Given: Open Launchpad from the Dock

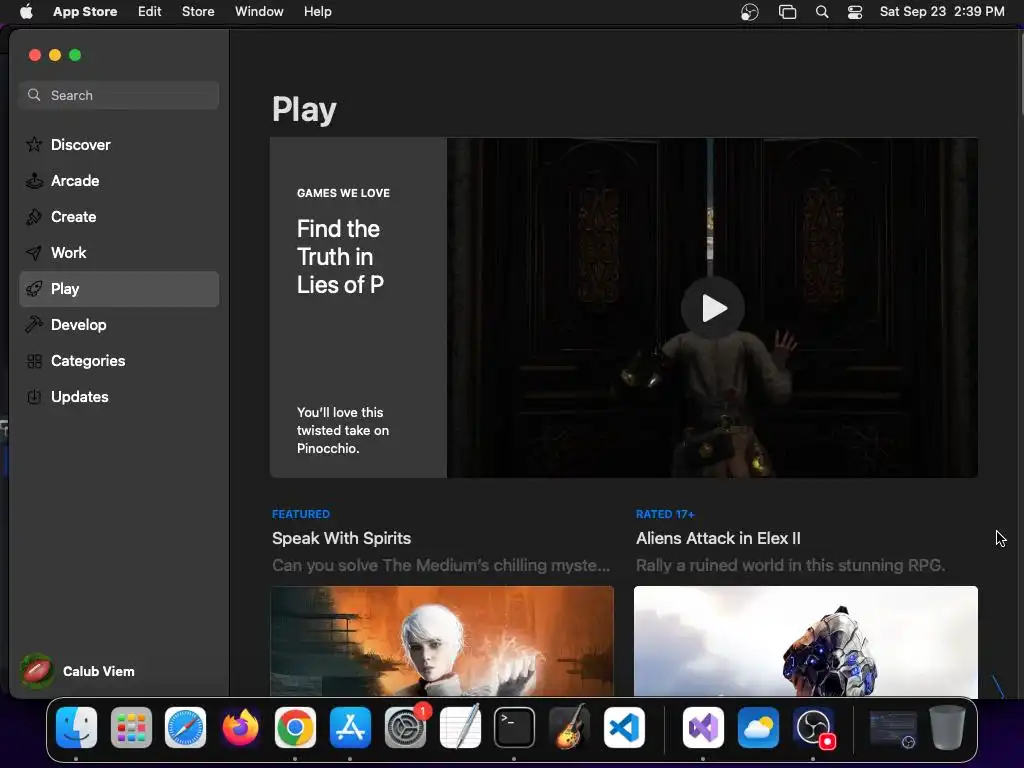Looking at the screenshot, I should pos(131,728).
